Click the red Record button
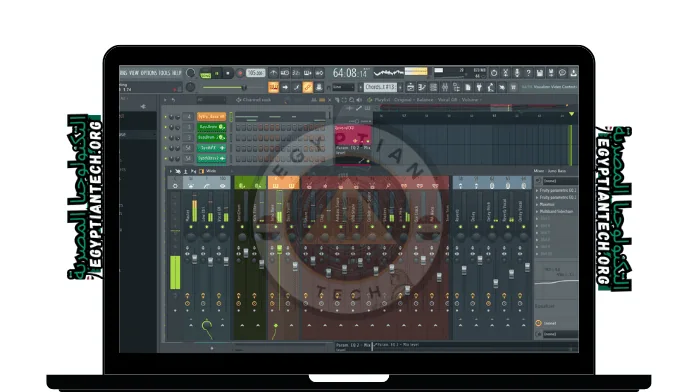Image resolution: width=698 pixels, height=392 pixels. (x=240, y=73)
